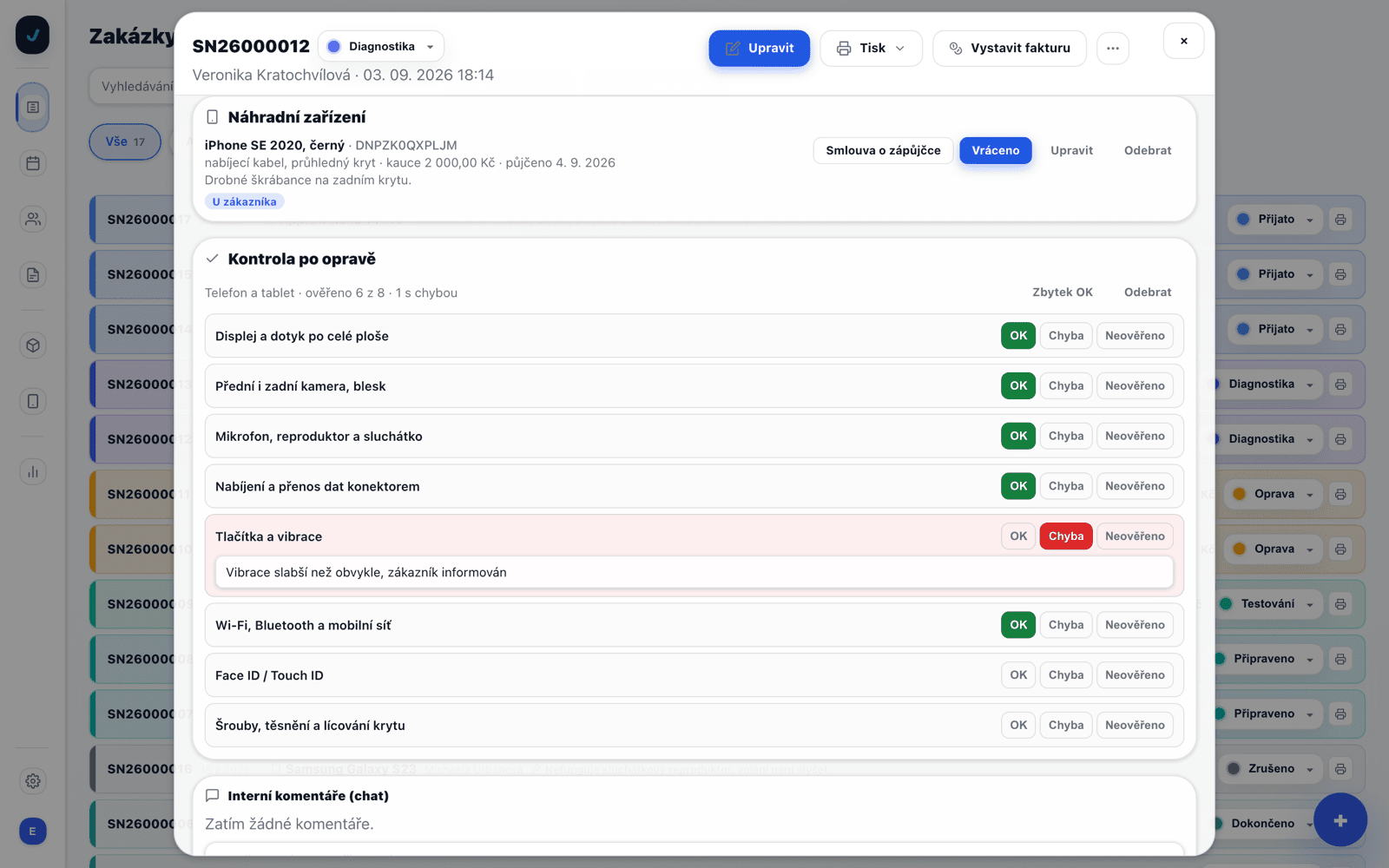This screenshot has width=1389, height=868.
Task: Click the blue plus floating button
Action: (1340, 820)
